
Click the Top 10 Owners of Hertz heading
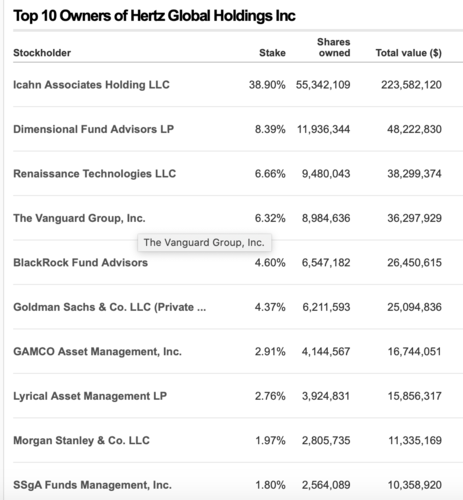point(154,16)
